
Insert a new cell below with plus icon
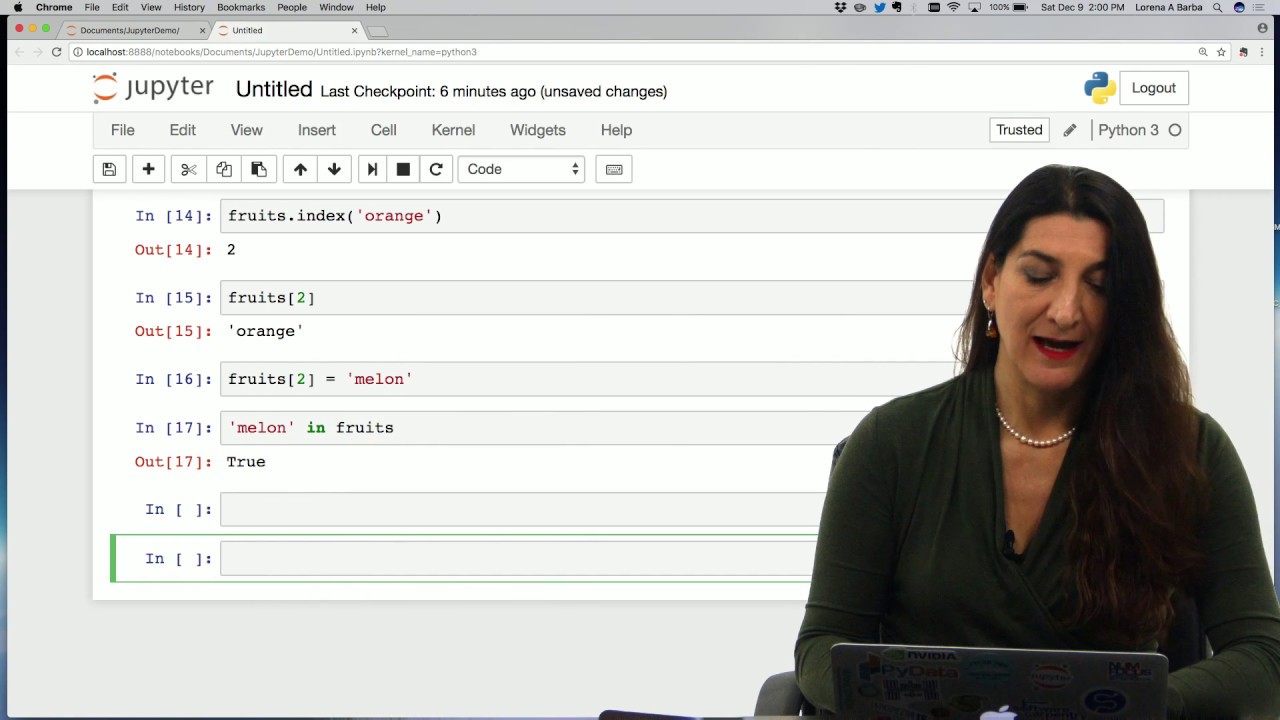(x=148, y=169)
